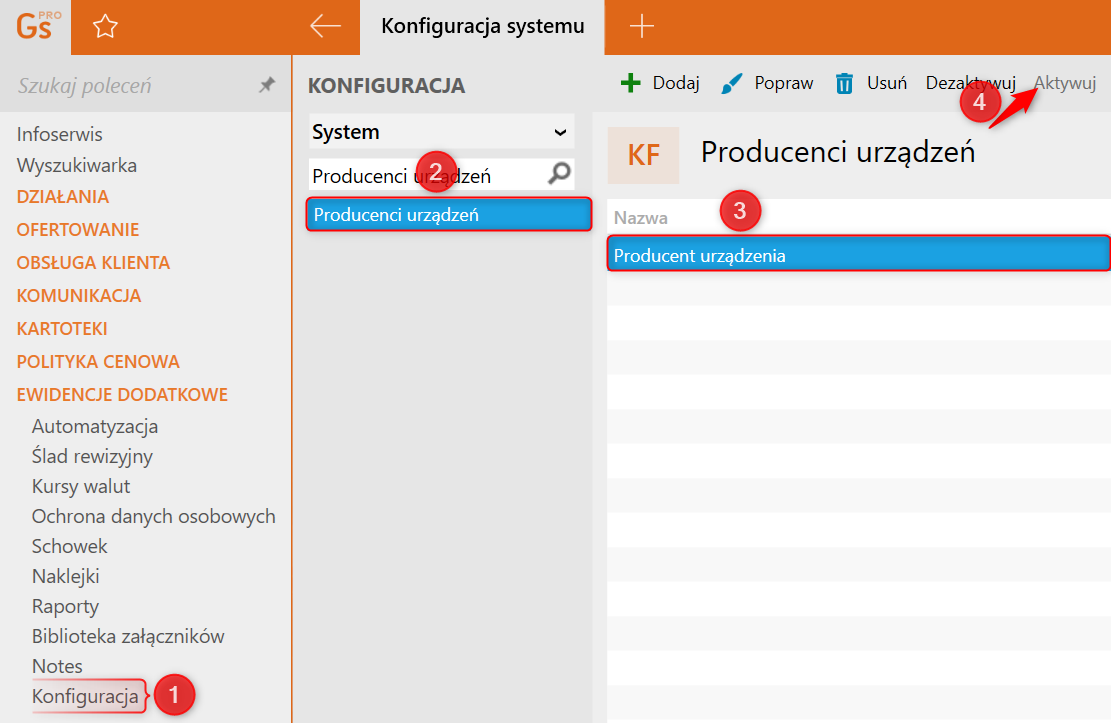Switch to Konfiguracja systemu tab
Viewport: 1111px width, 723px height.
[482, 27]
